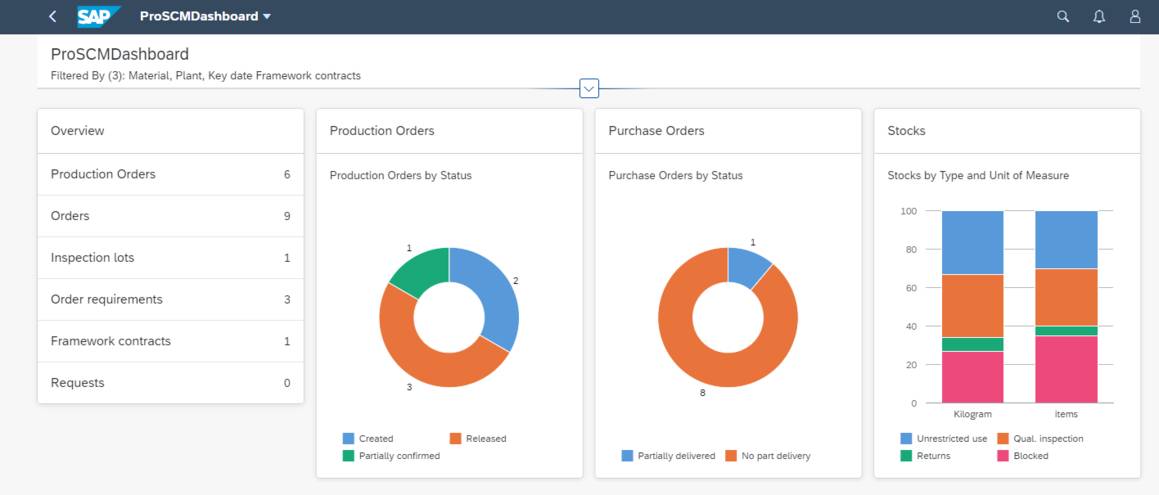1159x495 pixels.
Task: Click Returns green legend square
Action: pos(906,456)
